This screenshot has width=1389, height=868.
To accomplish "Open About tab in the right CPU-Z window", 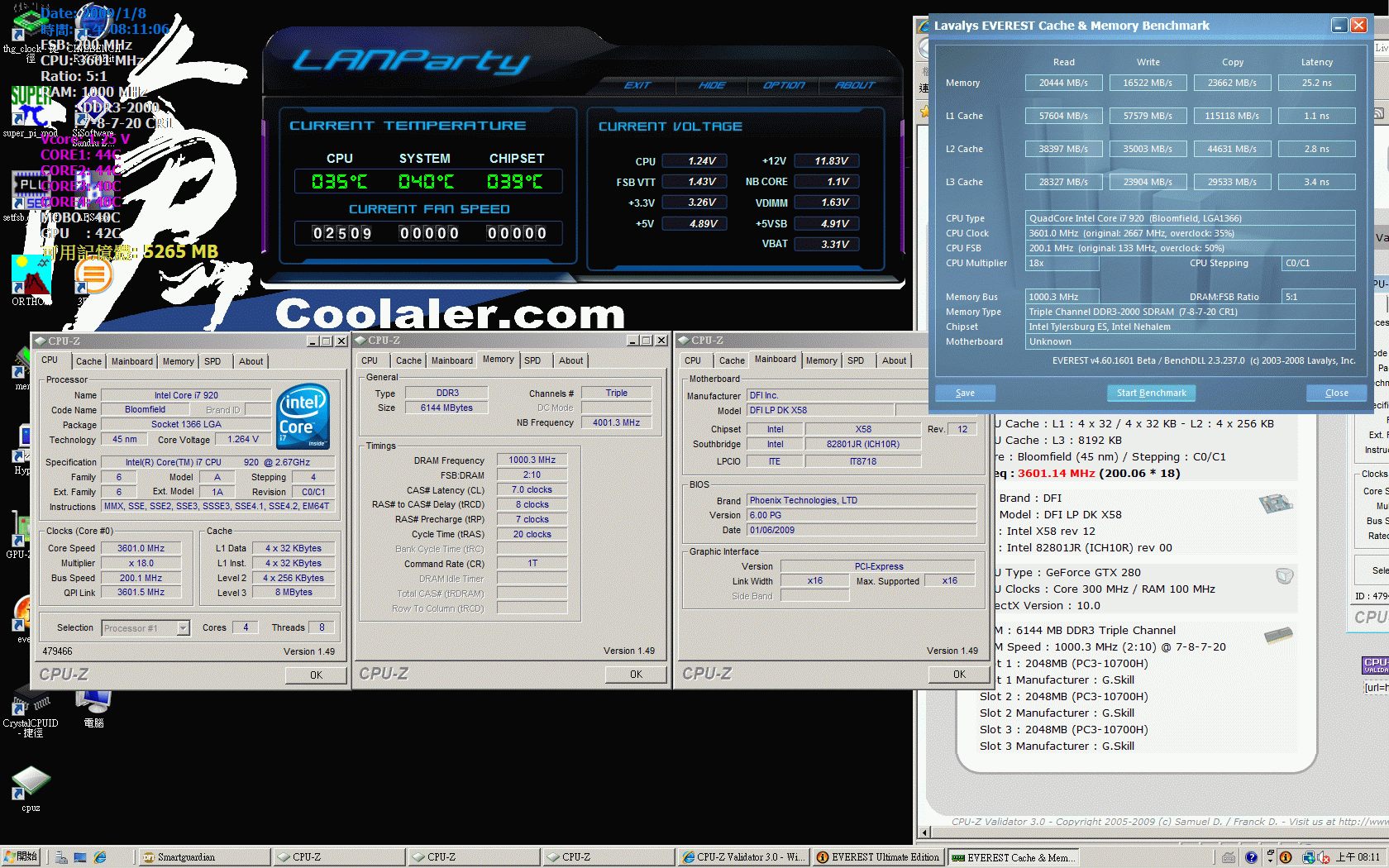I will coord(894,360).
